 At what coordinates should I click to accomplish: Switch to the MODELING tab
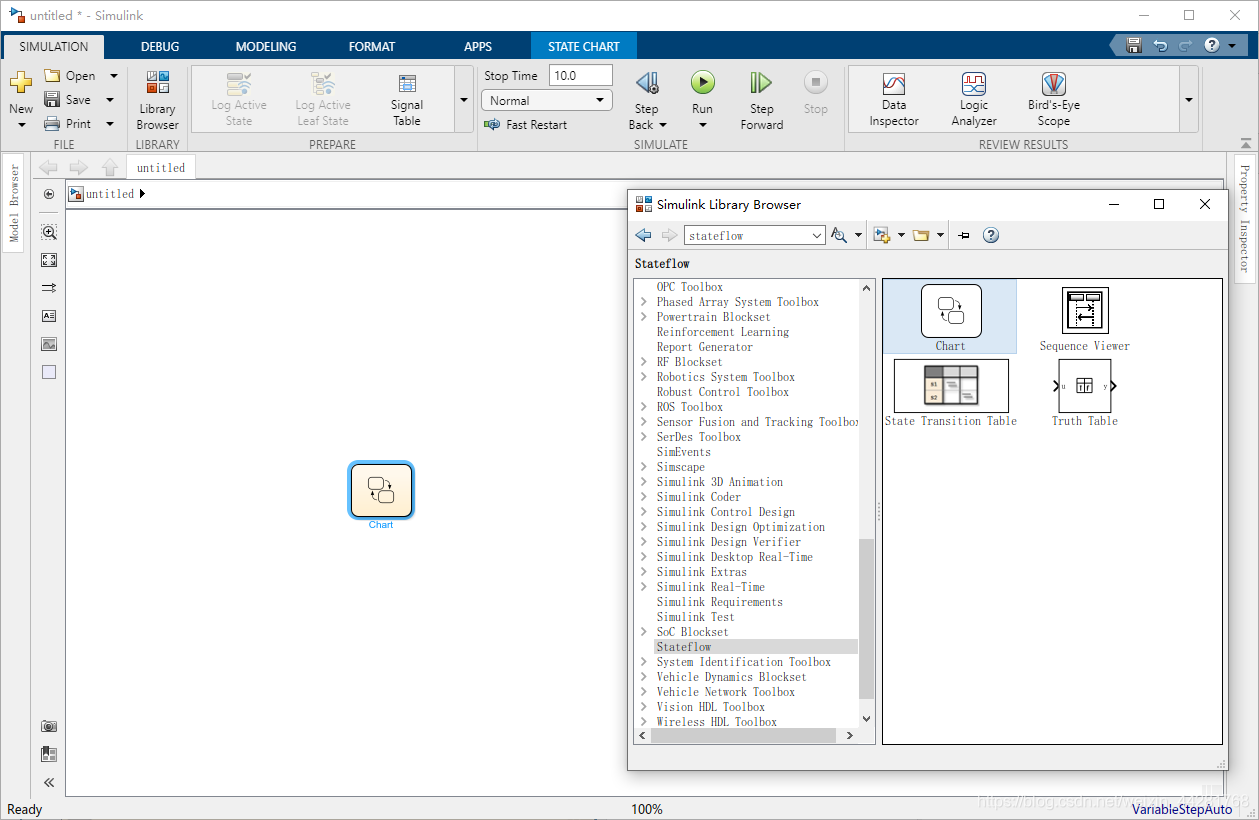tap(266, 46)
